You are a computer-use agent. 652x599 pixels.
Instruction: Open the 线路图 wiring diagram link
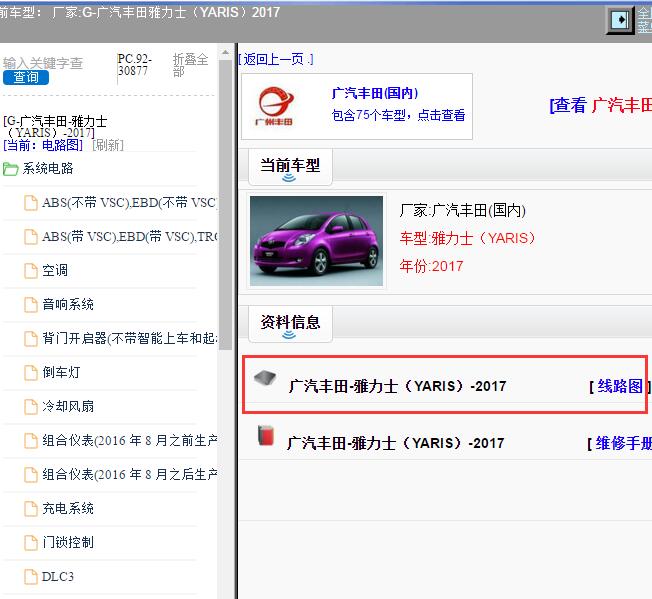[620, 386]
